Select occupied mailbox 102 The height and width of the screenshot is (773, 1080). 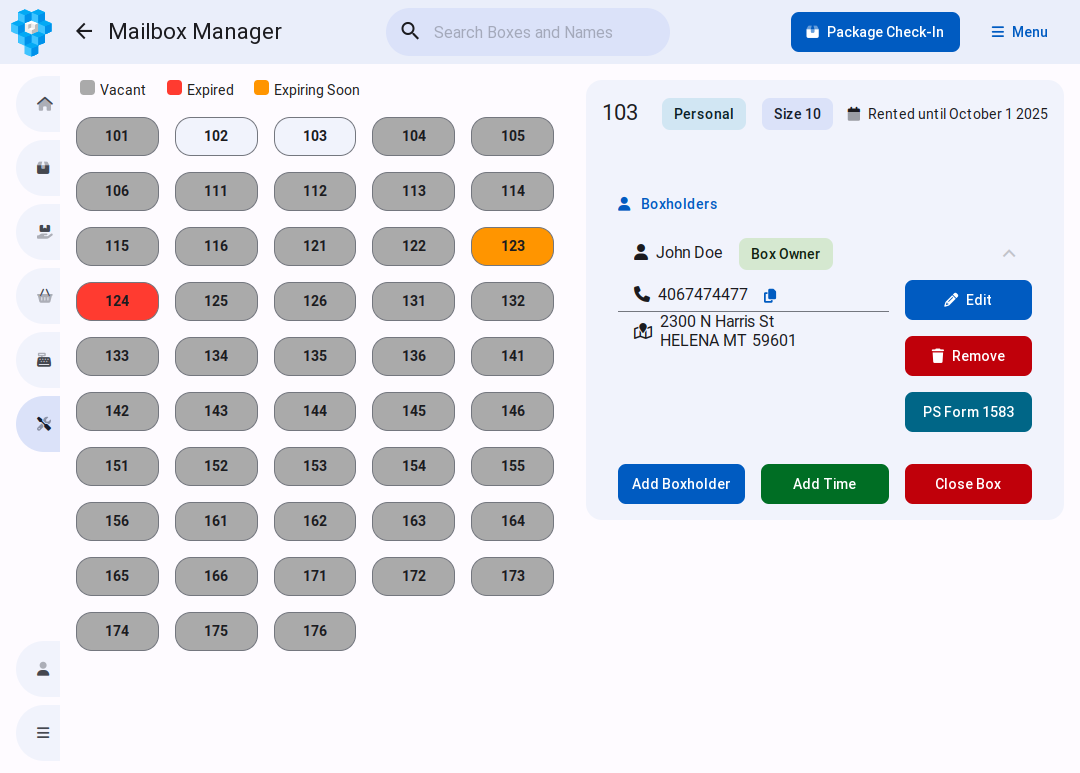(216, 136)
